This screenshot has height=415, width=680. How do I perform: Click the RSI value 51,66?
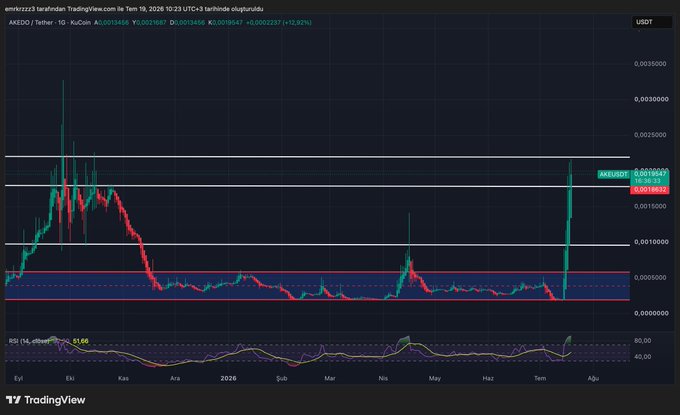81,341
